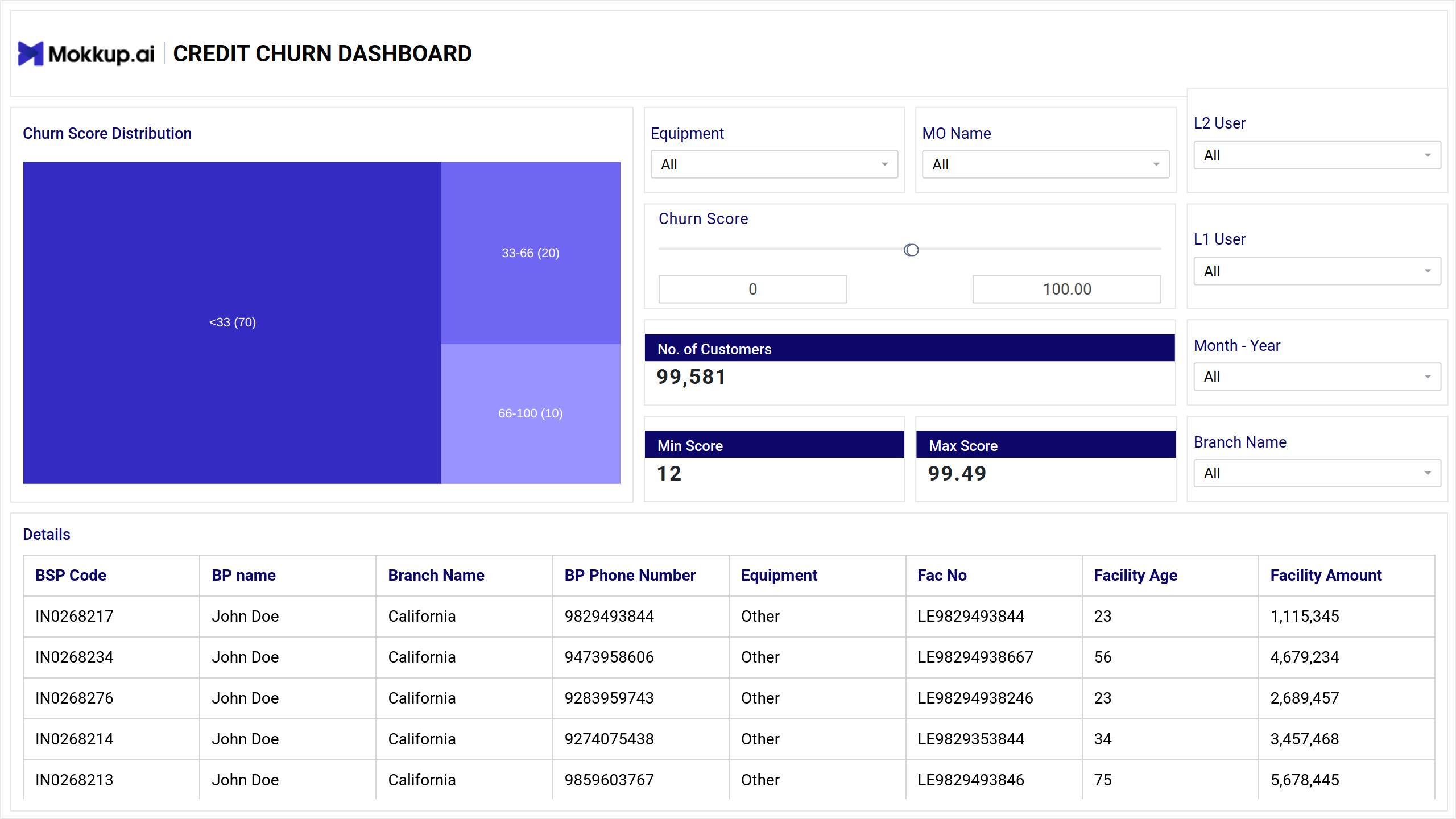Expand the L2 User dropdown
The height and width of the screenshot is (819, 1456).
[x=1317, y=155]
